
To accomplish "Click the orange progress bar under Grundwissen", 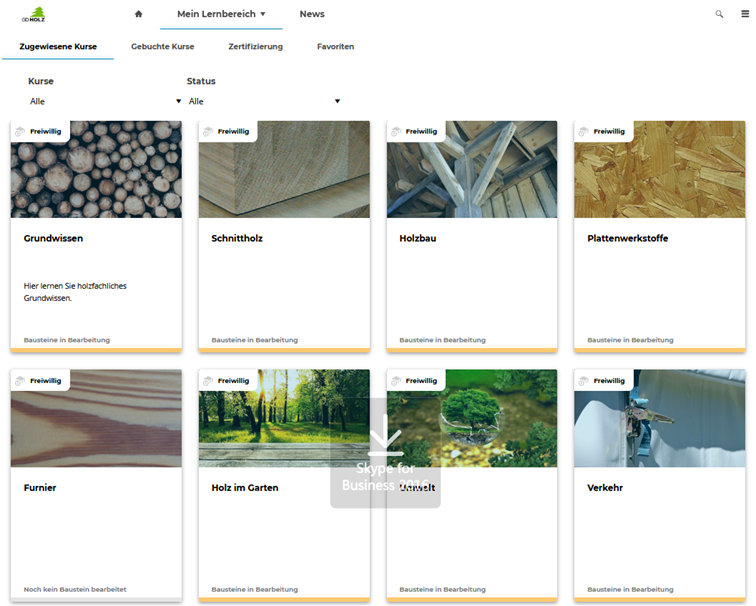I will point(96,350).
